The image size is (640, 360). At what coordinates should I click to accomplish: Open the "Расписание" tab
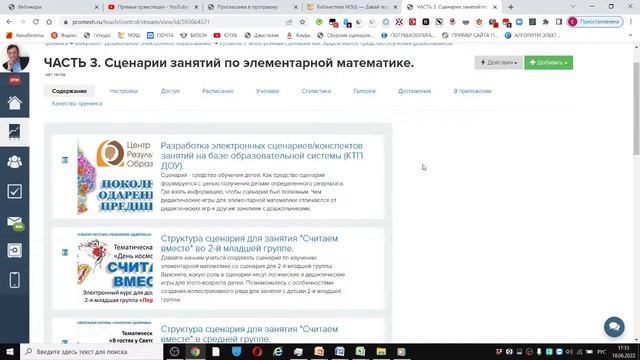pyautogui.click(x=218, y=91)
